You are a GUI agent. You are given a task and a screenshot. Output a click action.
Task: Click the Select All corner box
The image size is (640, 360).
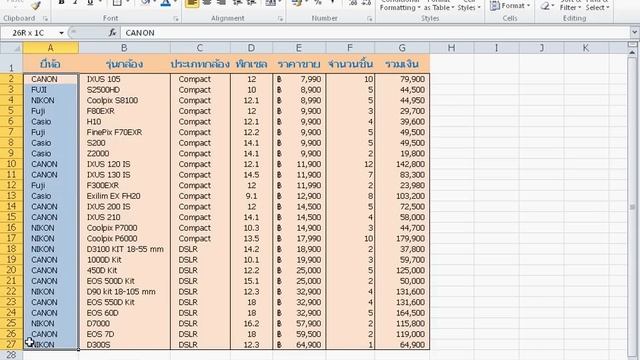pos(11,48)
